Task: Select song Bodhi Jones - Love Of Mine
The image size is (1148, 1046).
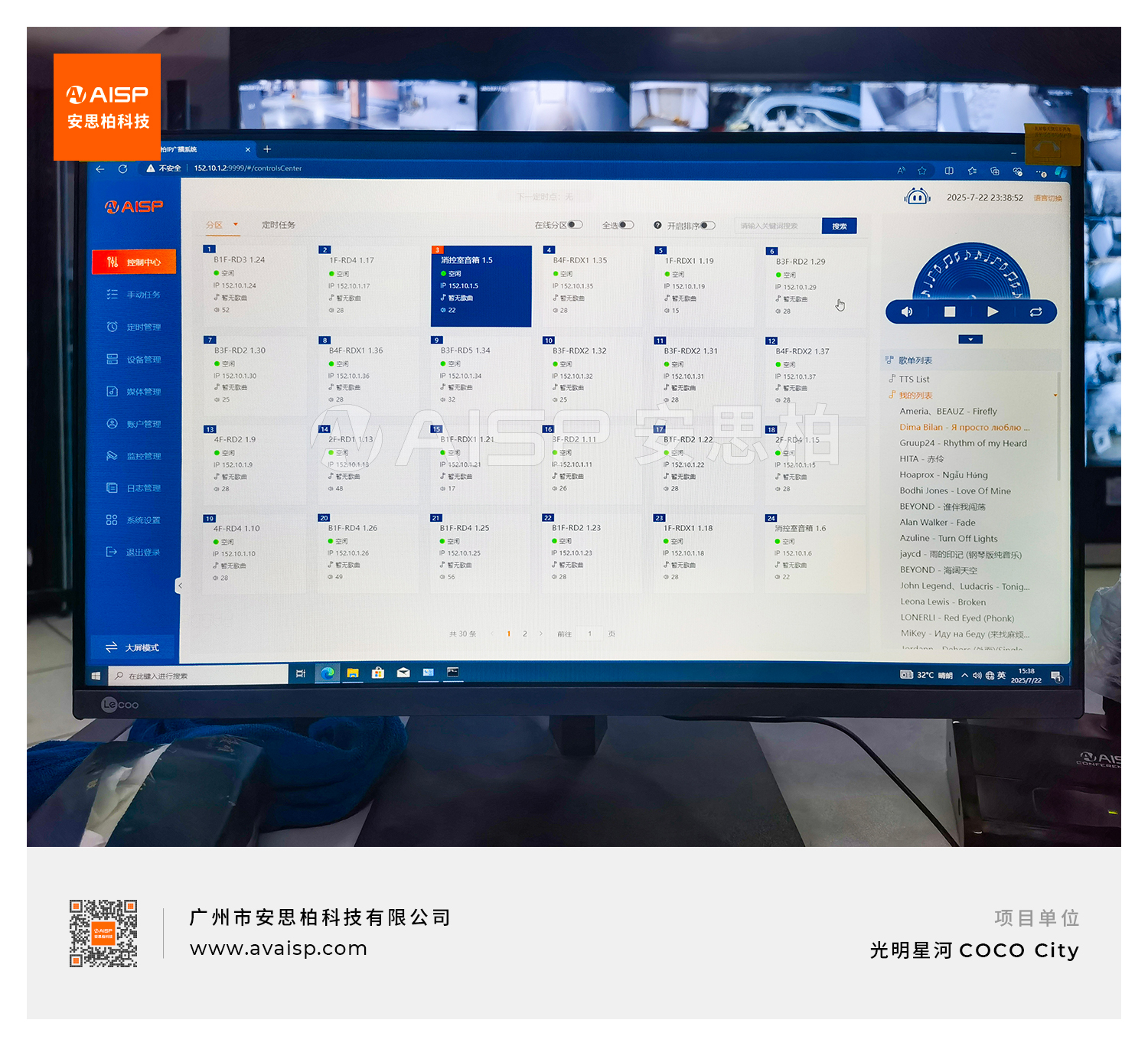Action: [x=955, y=491]
